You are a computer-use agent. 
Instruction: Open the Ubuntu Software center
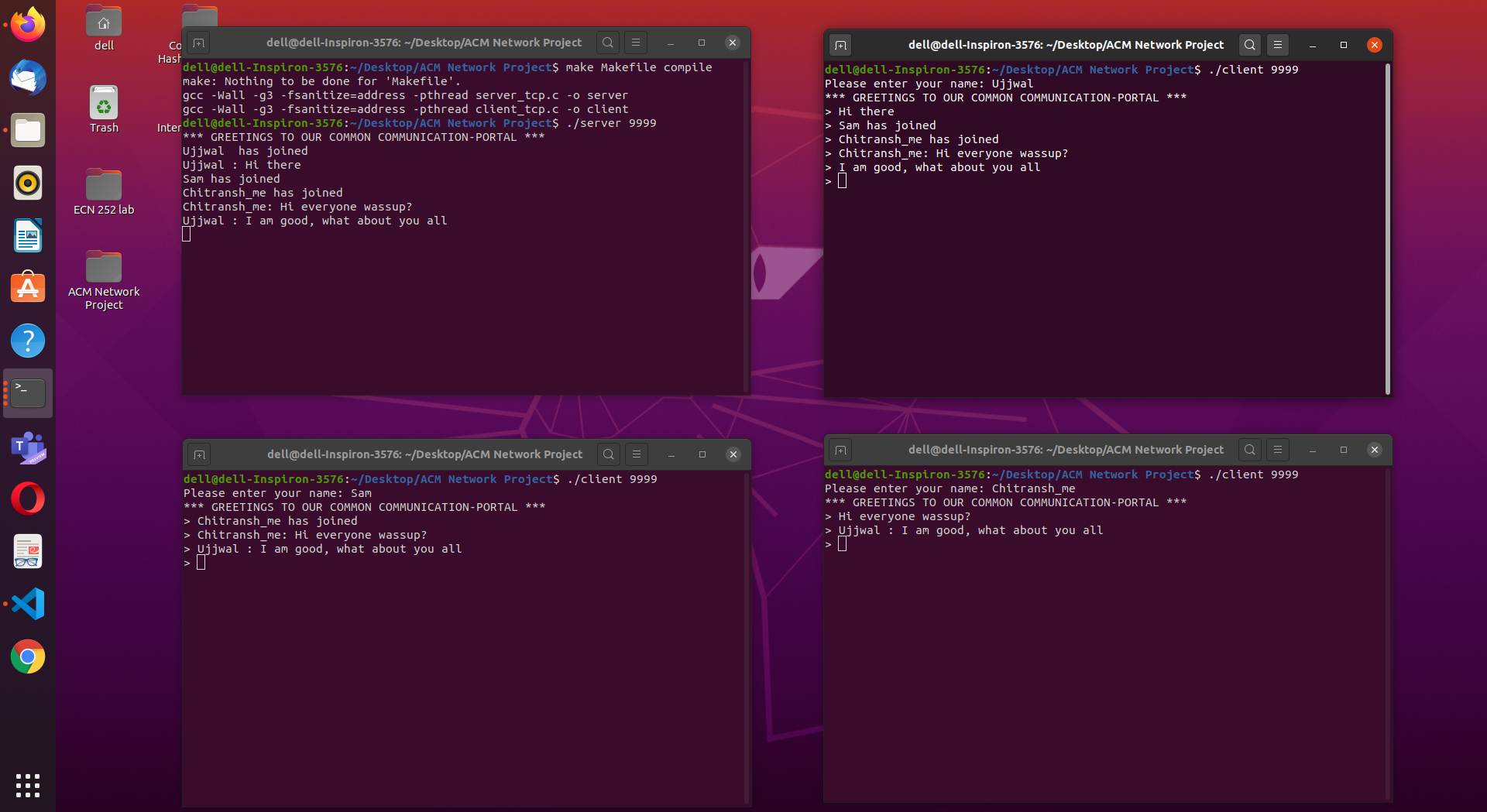point(28,287)
